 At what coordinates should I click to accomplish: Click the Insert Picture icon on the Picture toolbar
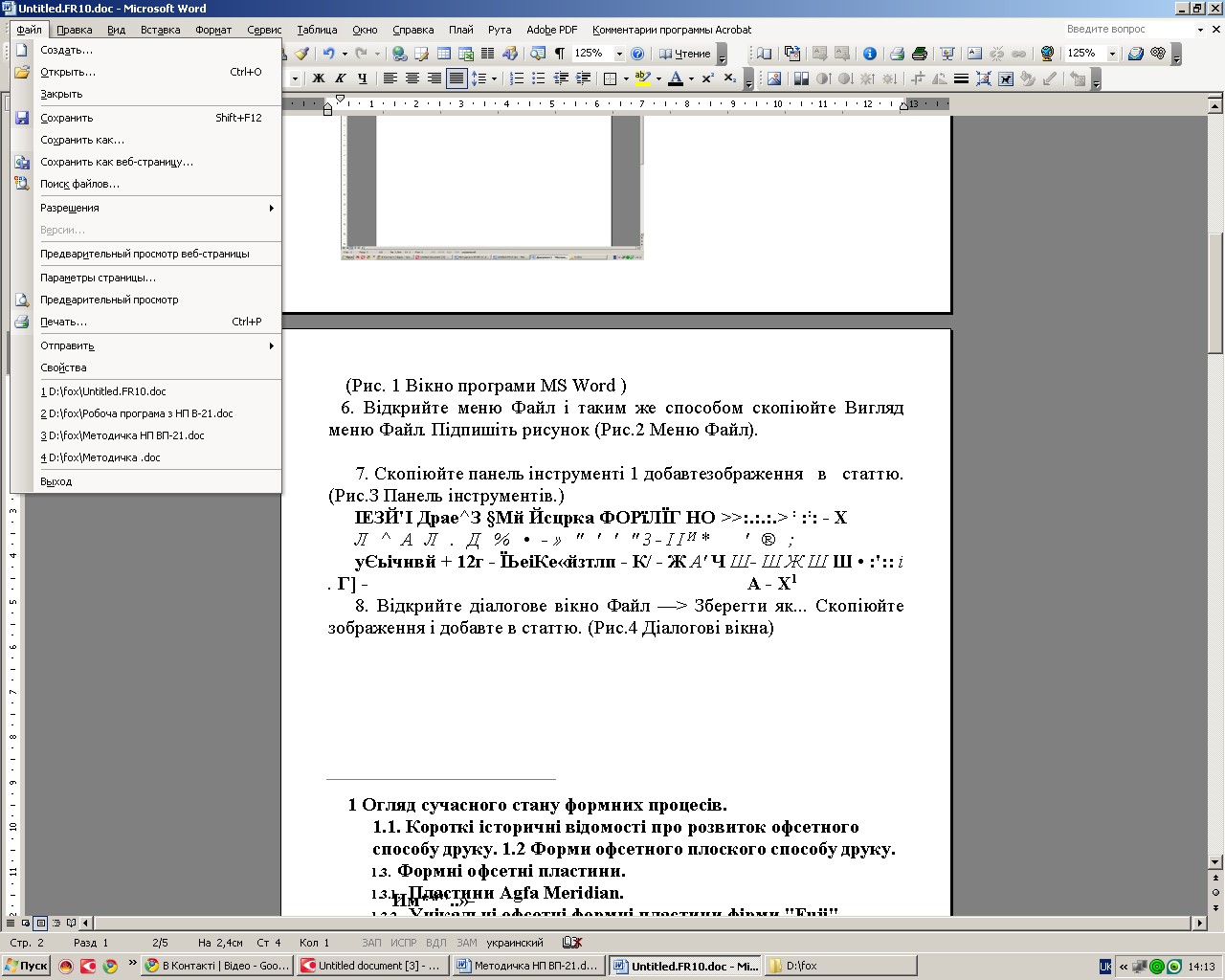(x=774, y=79)
